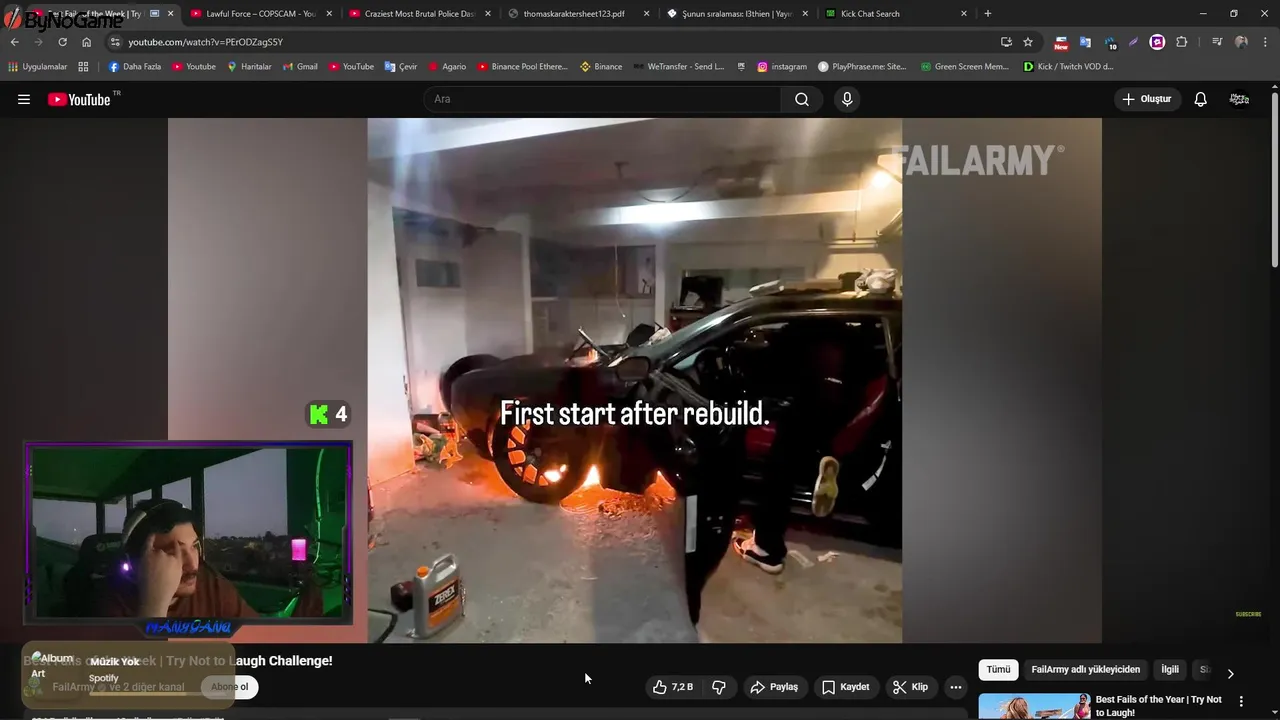Open the Kick / Twitch VOD bookmark
Screen dimensions: 1280x720
pyautogui.click(x=1068, y=67)
